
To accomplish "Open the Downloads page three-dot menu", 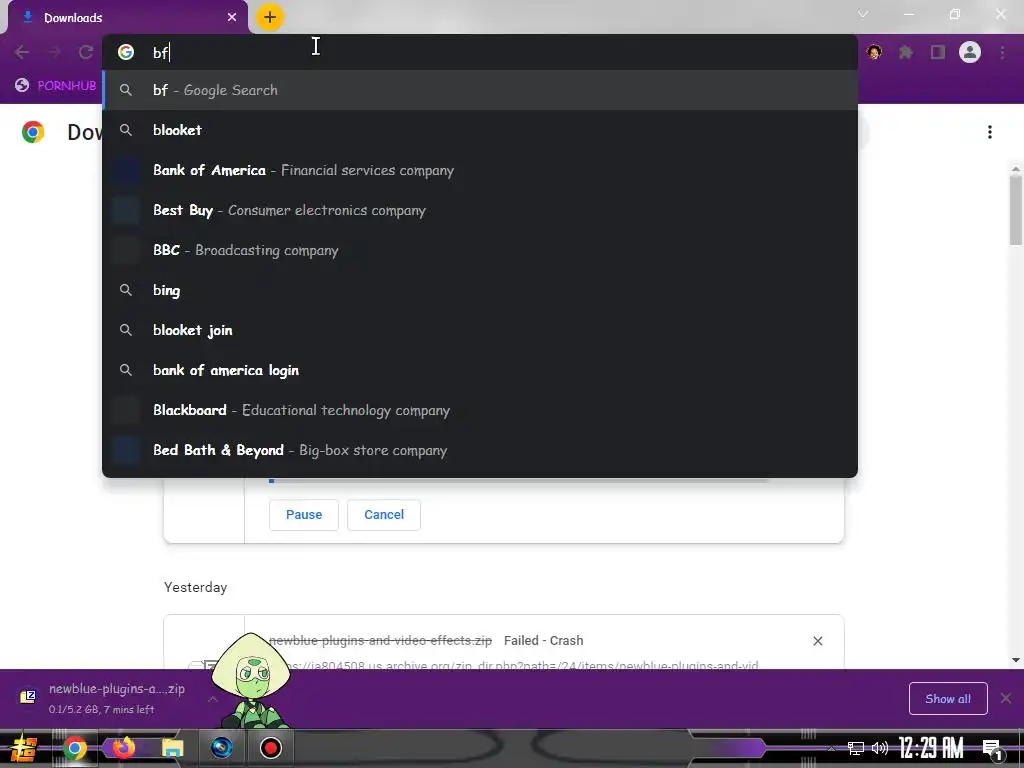I will pos(990,133).
